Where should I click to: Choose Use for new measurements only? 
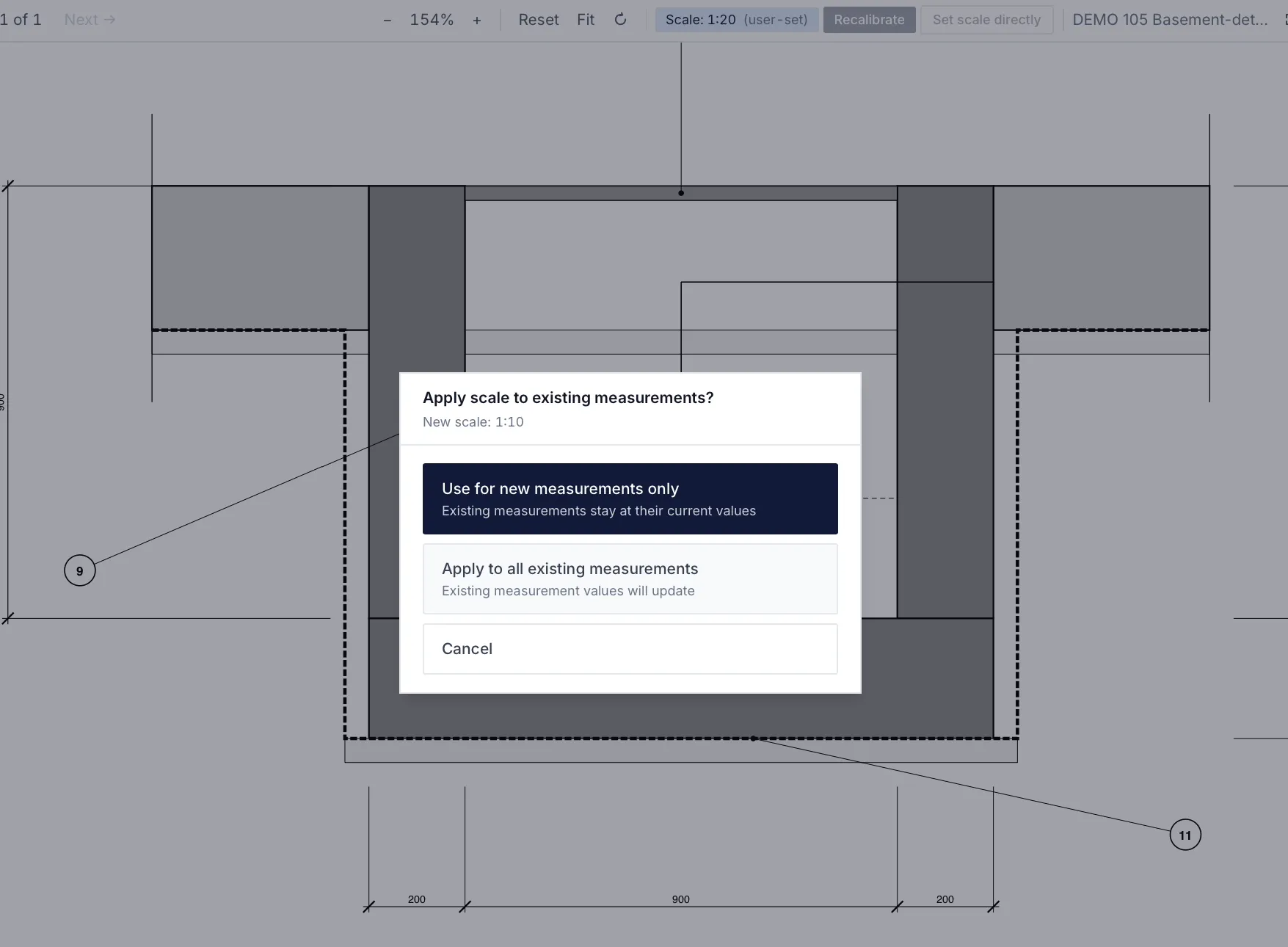(630, 498)
